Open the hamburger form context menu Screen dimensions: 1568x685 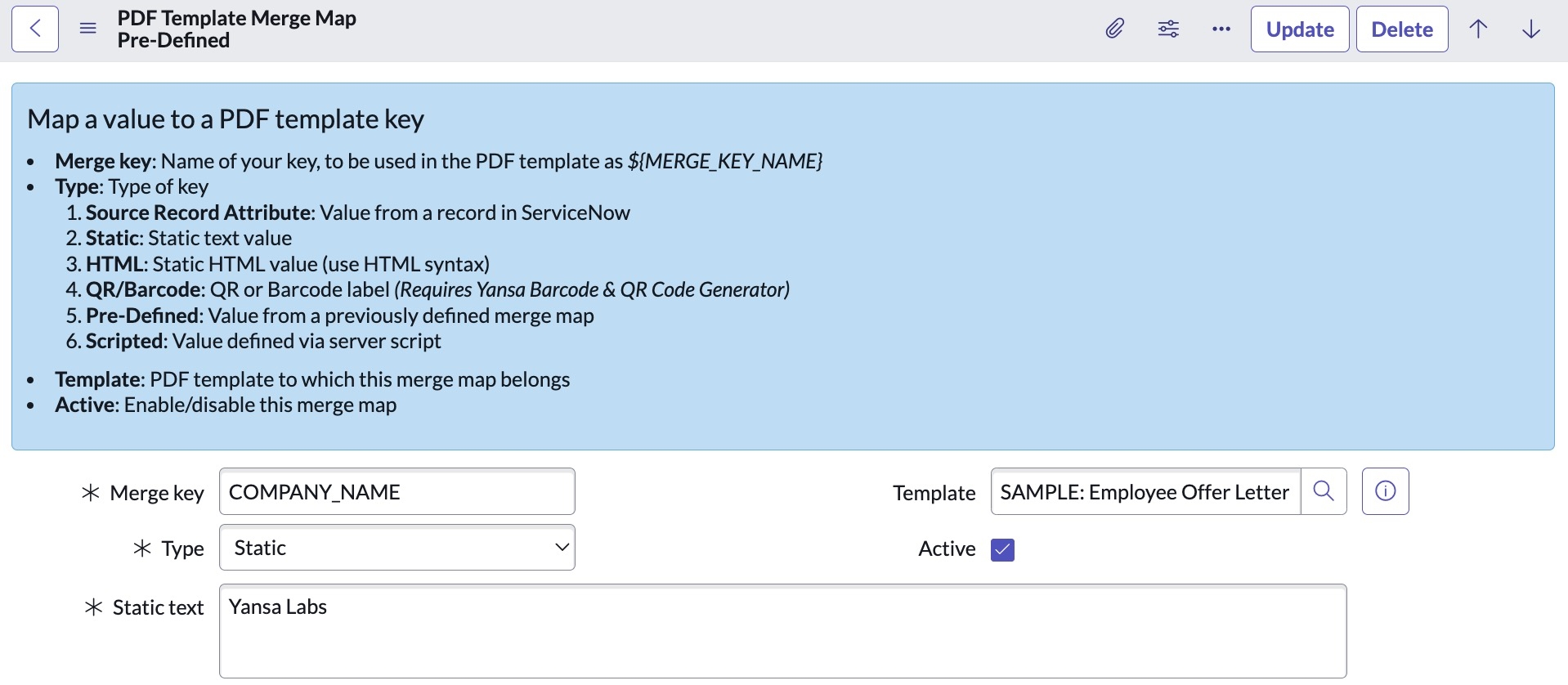coord(88,29)
